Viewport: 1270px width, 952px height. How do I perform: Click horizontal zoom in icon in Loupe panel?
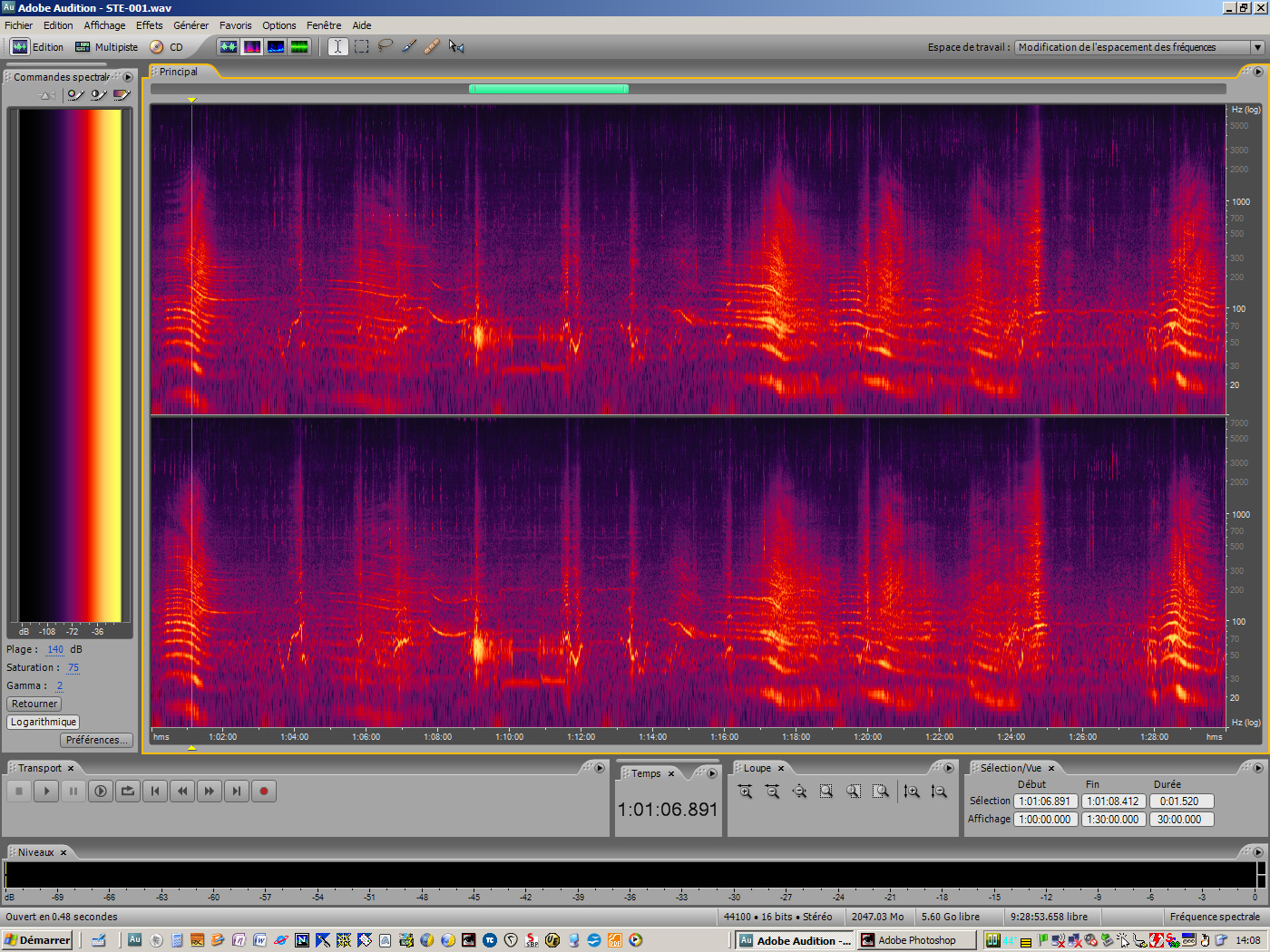click(x=746, y=791)
